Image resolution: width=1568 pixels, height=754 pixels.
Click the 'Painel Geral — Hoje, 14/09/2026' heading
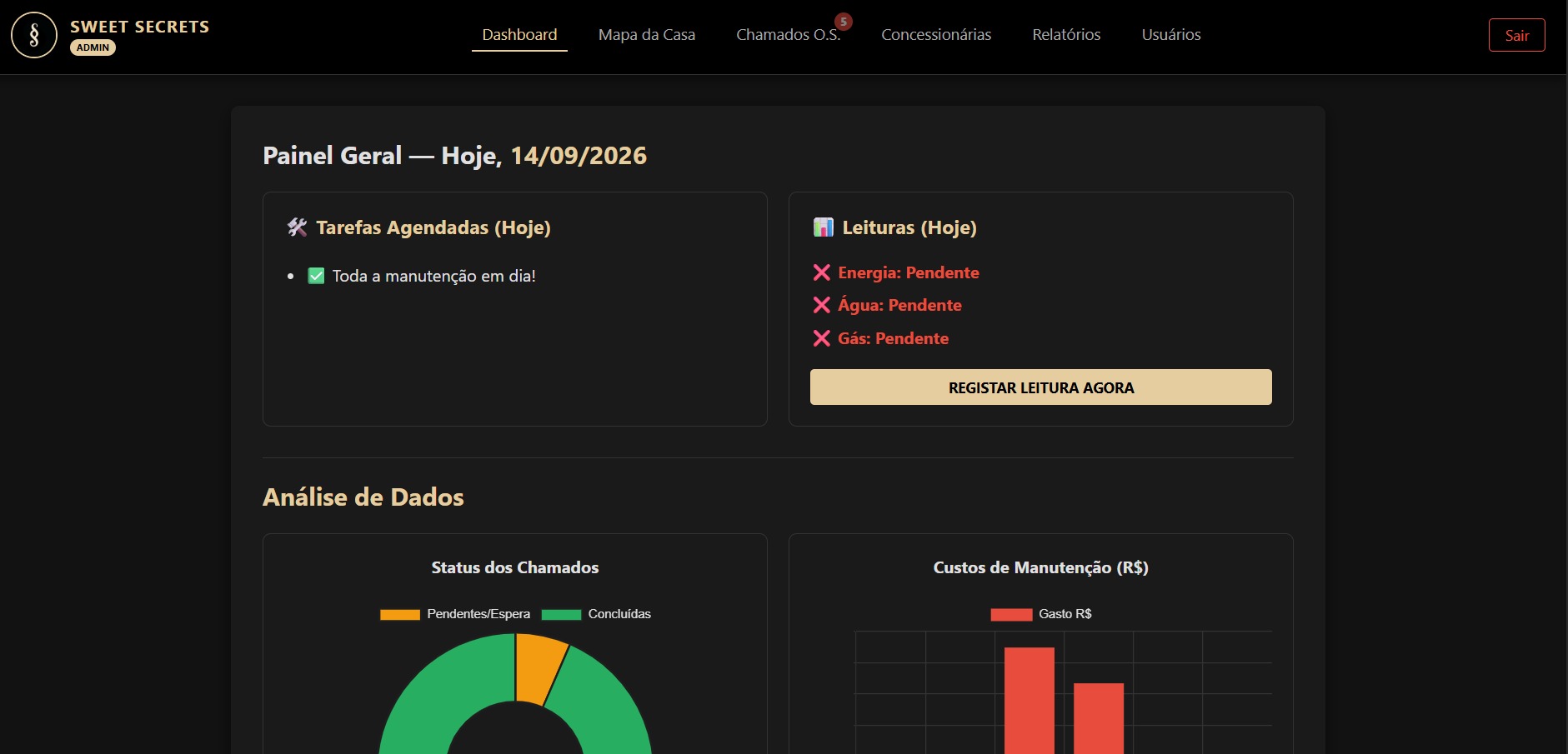coord(455,156)
